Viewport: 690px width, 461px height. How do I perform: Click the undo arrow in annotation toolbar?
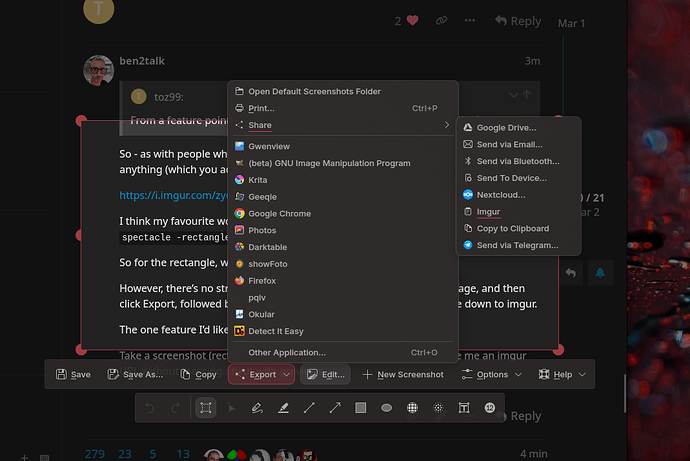(x=150, y=408)
